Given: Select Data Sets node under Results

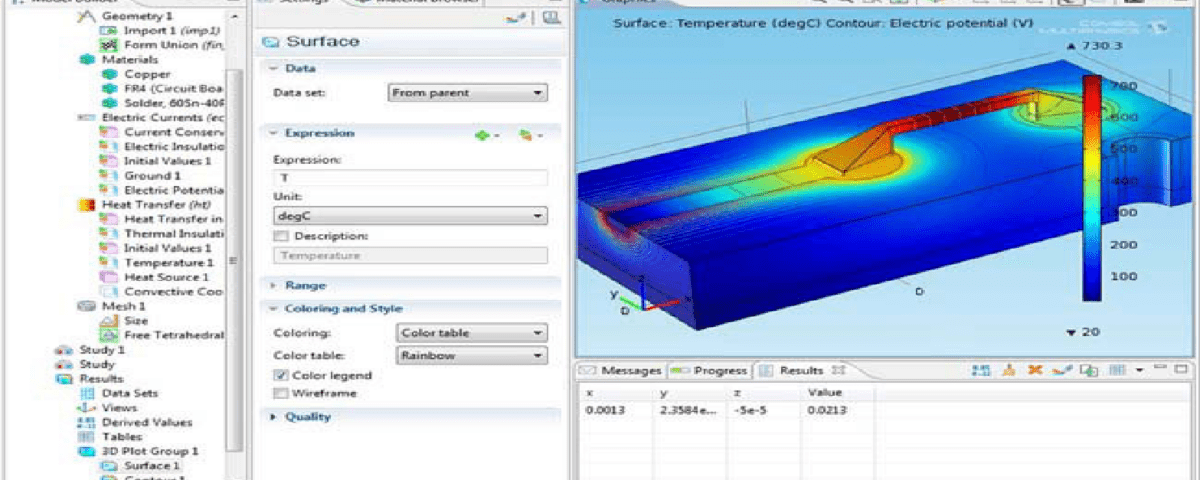Looking at the screenshot, I should 117,394.
